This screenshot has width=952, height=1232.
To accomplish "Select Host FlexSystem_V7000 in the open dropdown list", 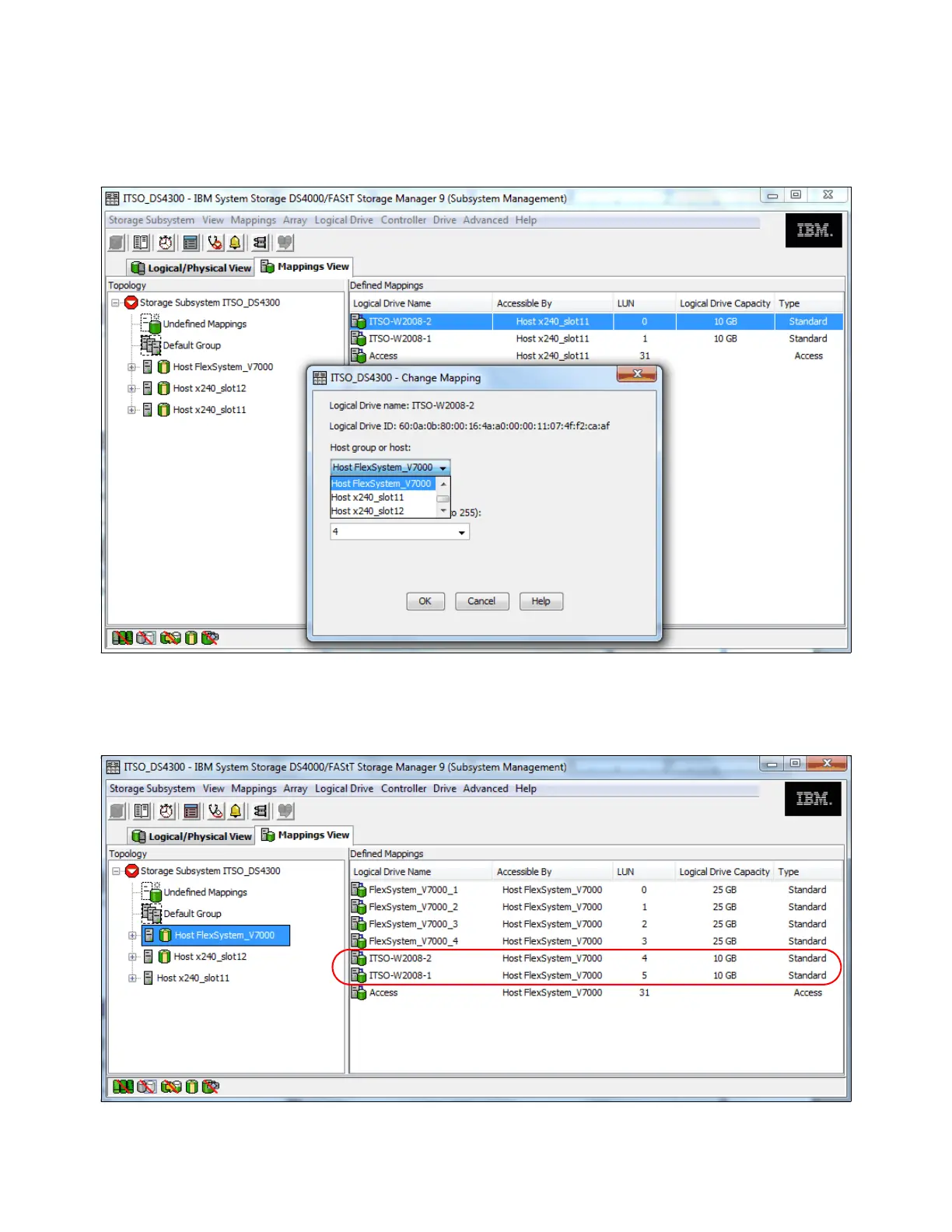I will tap(382, 484).
